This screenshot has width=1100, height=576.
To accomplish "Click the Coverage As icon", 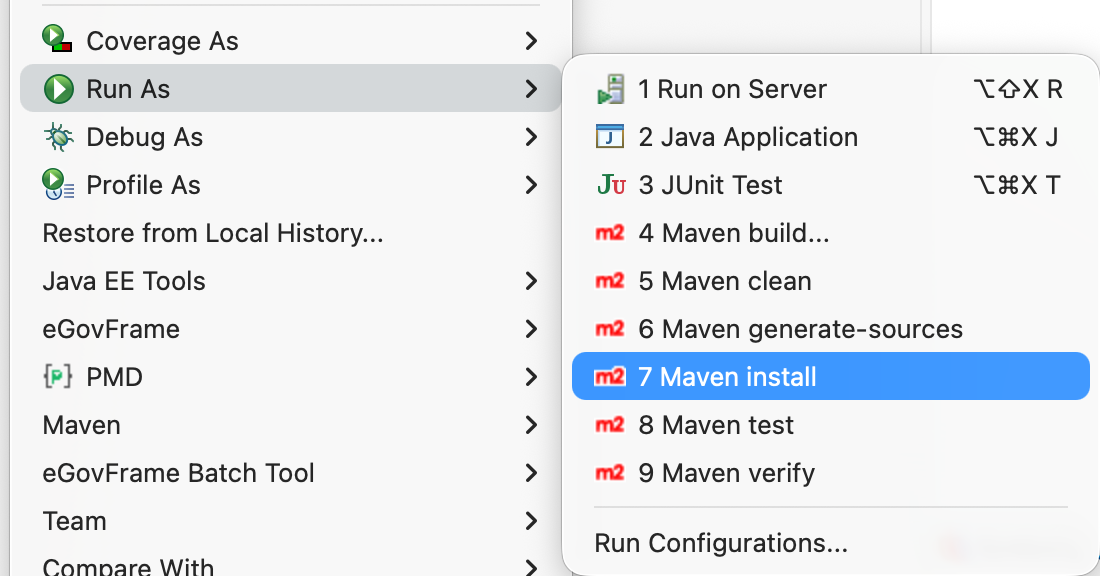I will [x=58, y=40].
